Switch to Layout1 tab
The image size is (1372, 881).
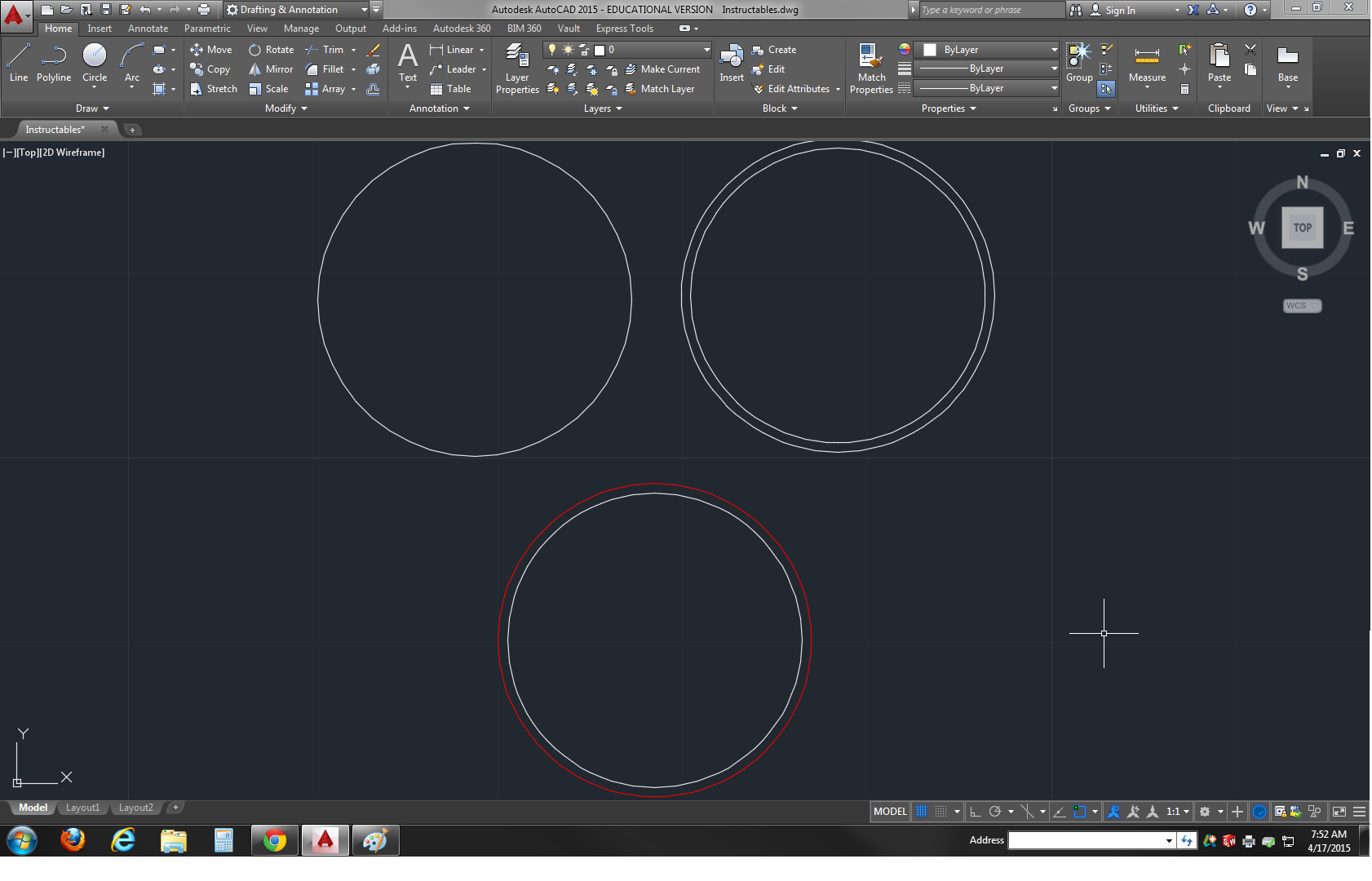click(82, 808)
